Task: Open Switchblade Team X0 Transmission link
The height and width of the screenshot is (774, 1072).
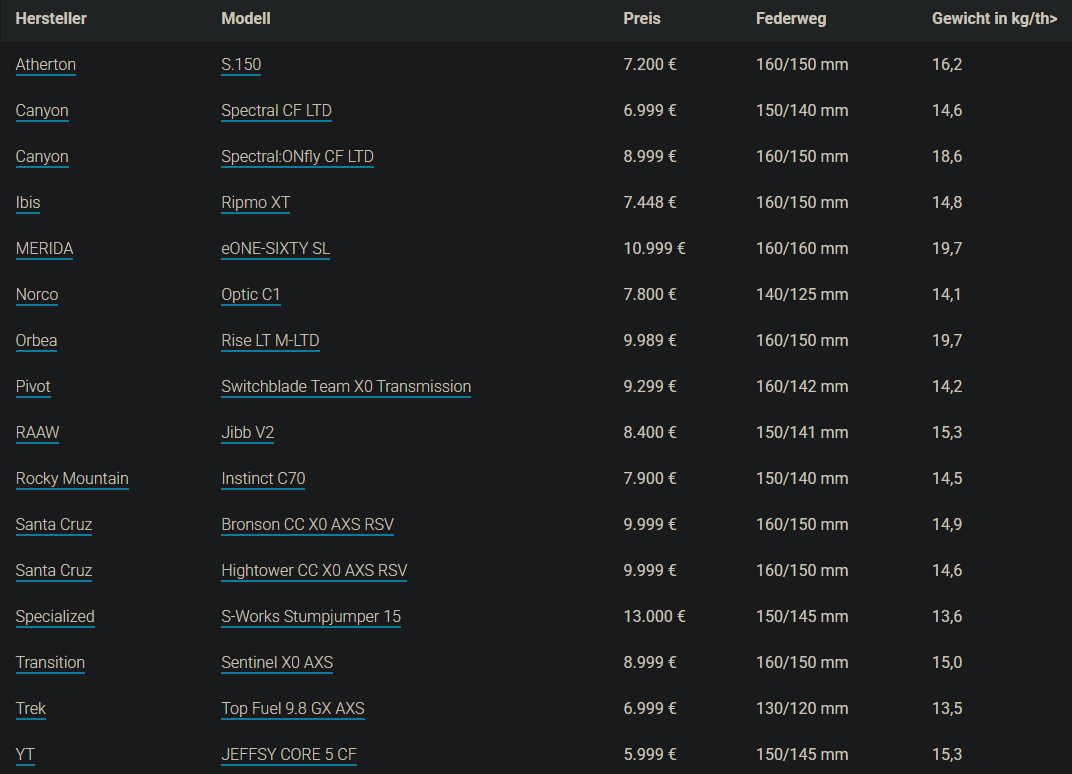Action: (346, 387)
